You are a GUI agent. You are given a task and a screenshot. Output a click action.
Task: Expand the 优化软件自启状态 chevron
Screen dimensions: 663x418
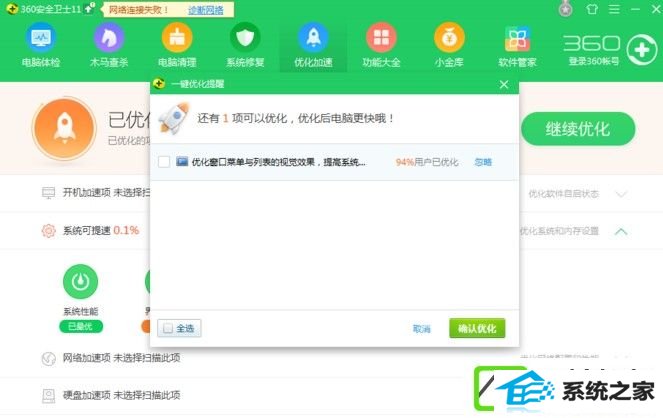[x=621, y=194]
